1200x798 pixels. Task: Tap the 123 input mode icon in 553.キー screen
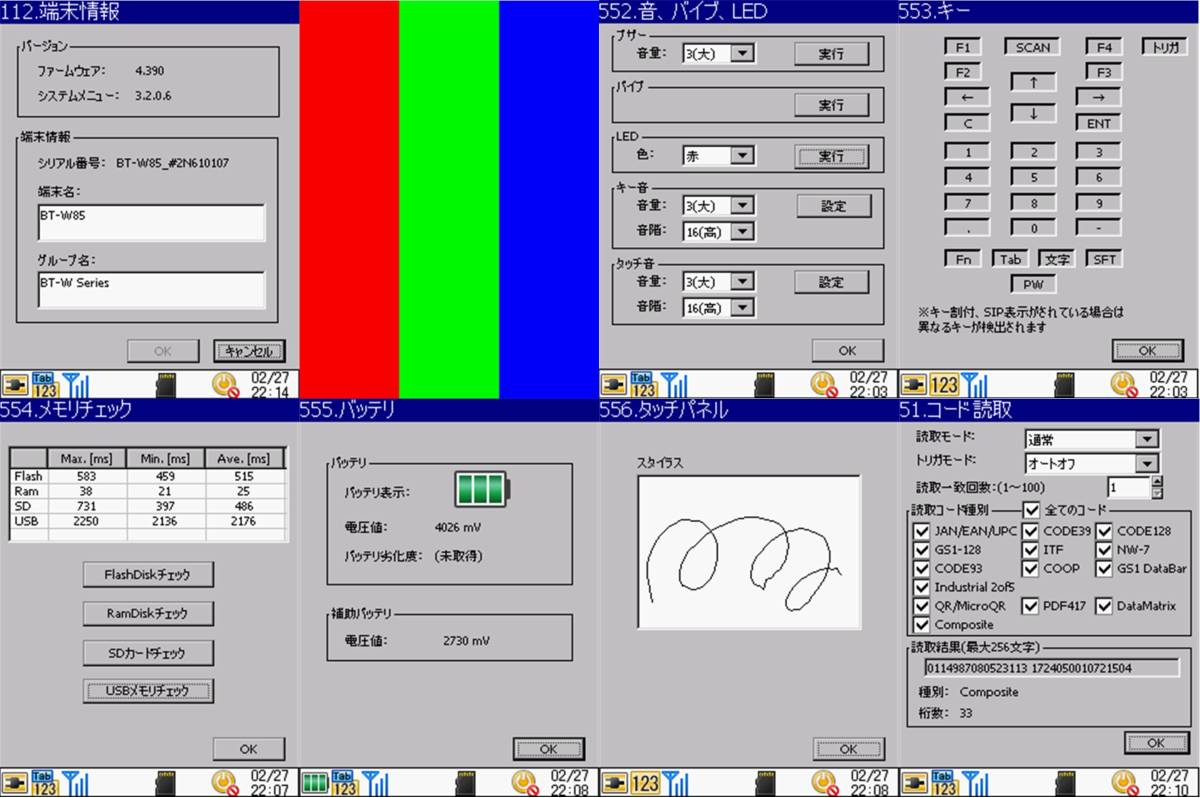pyautogui.click(x=944, y=384)
